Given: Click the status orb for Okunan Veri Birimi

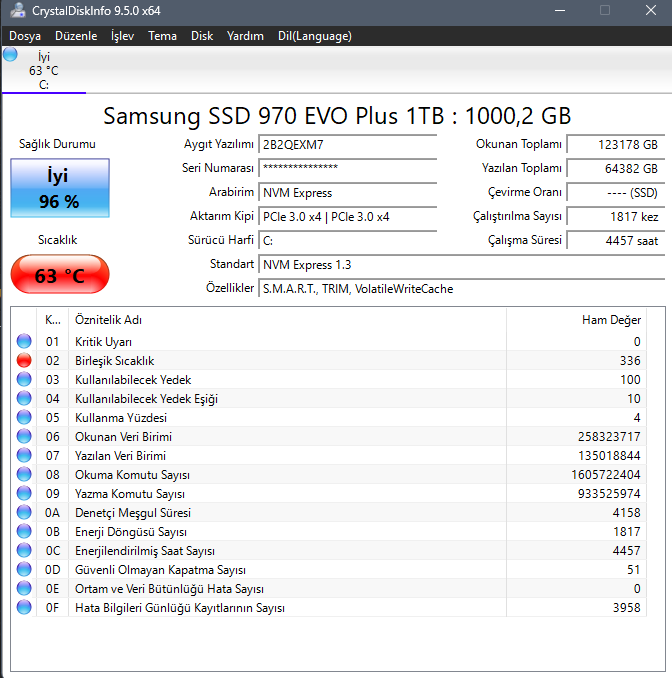Looking at the screenshot, I should [x=24, y=436].
